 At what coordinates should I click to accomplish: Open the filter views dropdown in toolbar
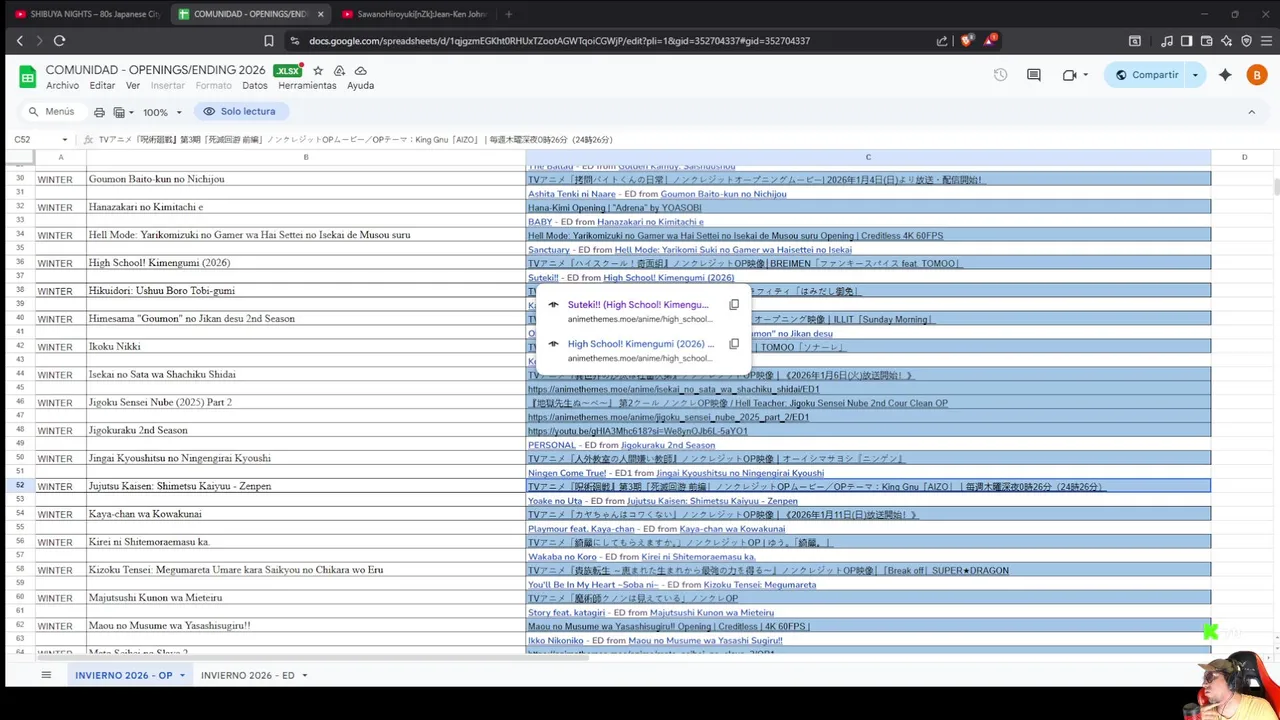tap(124, 112)
